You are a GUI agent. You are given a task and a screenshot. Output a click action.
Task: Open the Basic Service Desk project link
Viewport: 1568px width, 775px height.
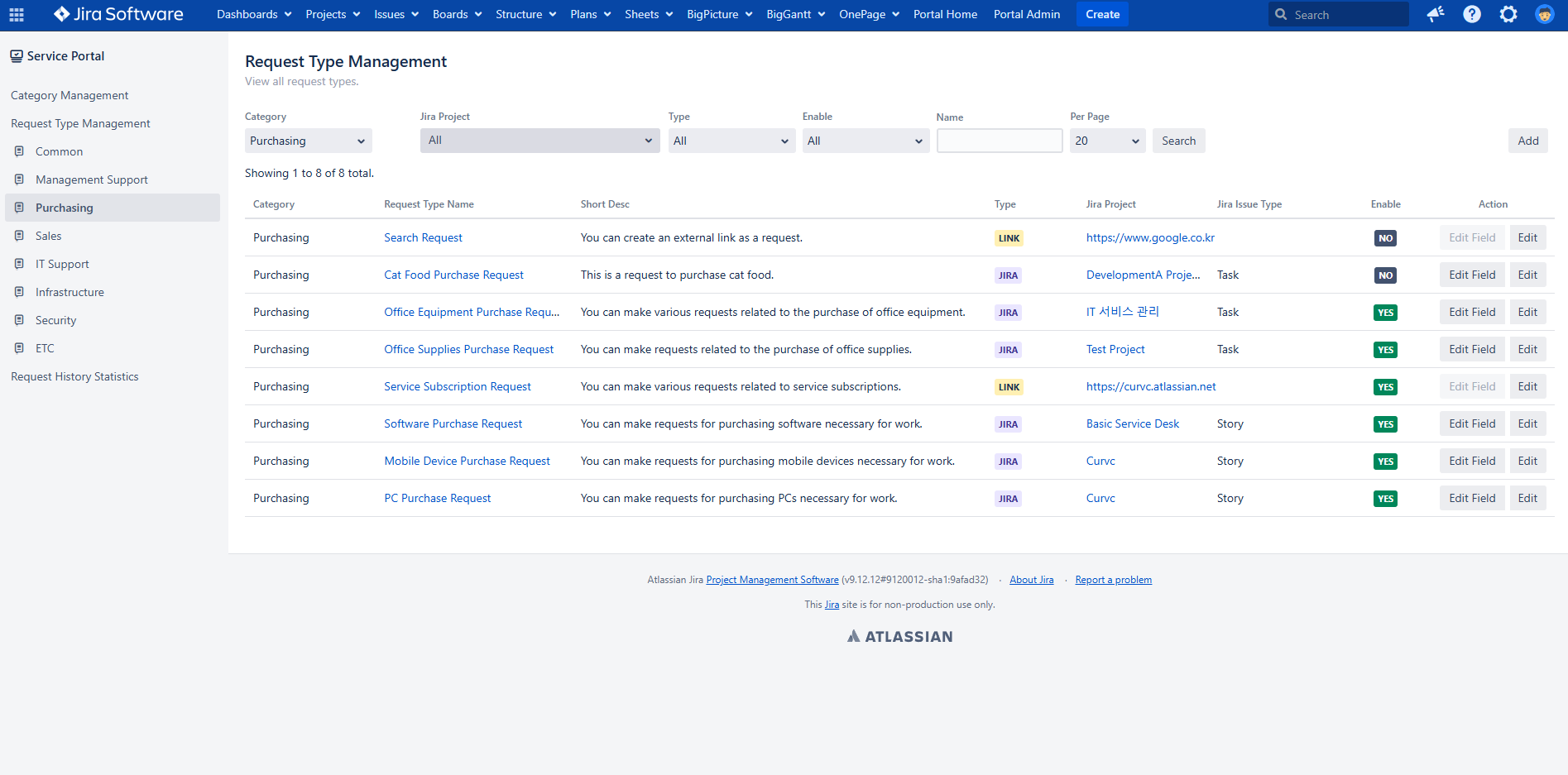point(1133,423)
